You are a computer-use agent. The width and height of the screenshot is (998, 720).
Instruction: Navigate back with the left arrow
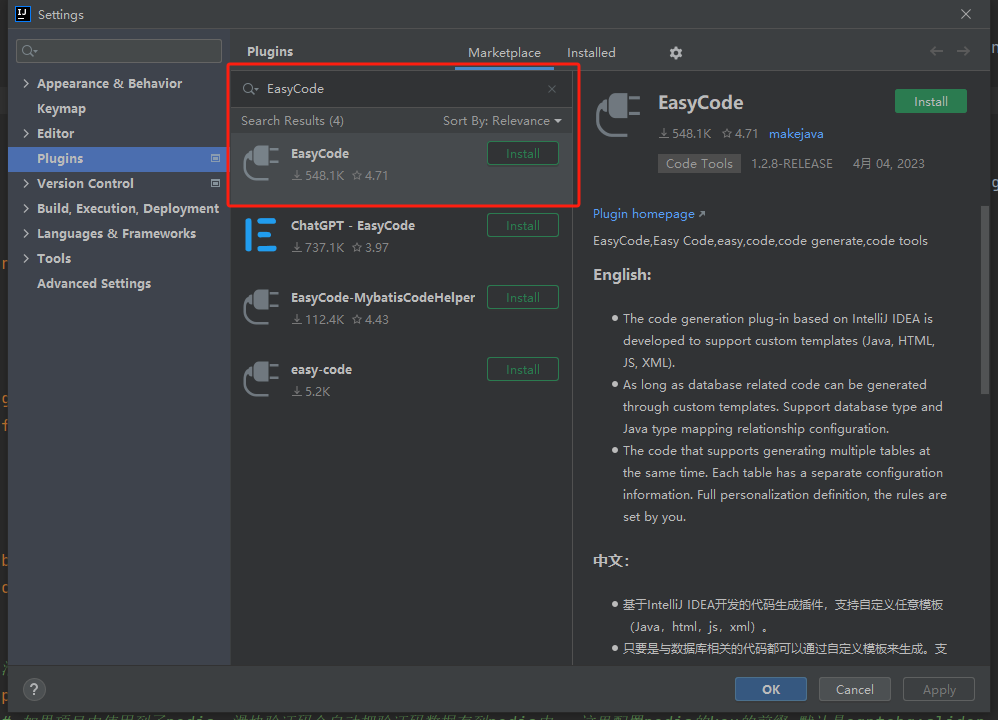(936, 52)
